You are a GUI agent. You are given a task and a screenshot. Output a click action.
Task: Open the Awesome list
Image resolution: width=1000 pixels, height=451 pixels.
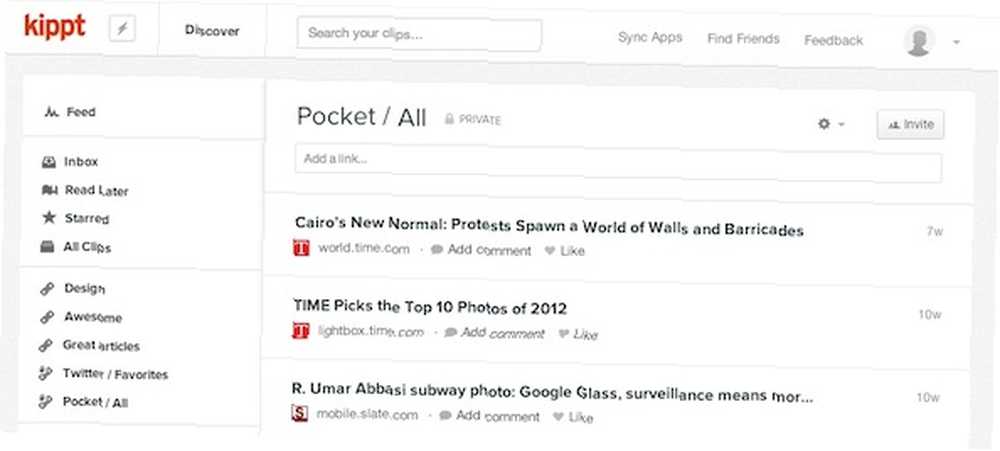92,317
